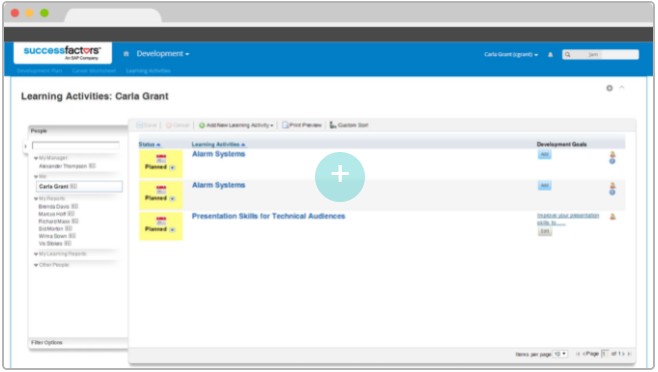658x372 pixels.
Task: Click the People search input field
Action: point(76,145)
